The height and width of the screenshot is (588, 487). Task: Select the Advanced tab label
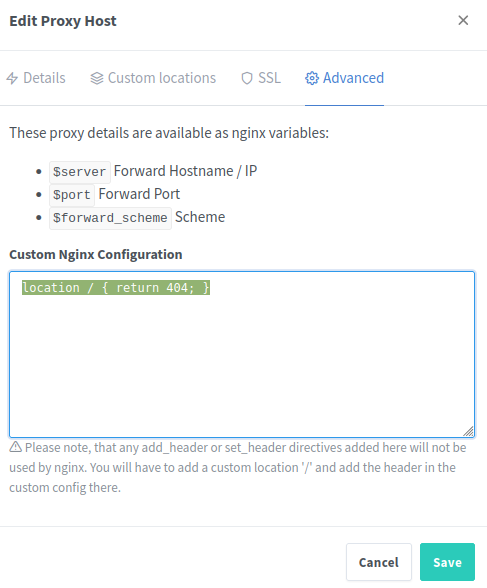coord(354,78)
